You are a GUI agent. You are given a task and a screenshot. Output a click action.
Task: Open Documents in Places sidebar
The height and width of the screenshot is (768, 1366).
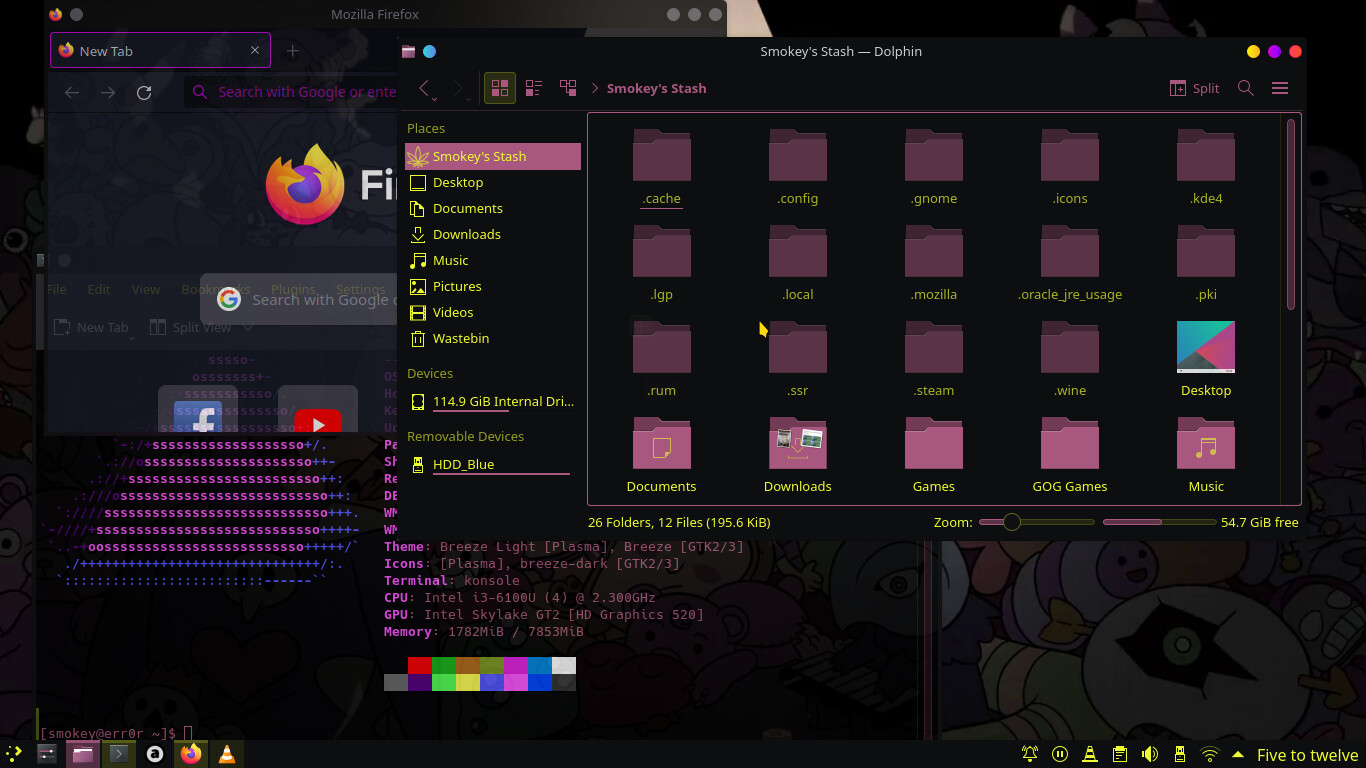click(492, 208)
